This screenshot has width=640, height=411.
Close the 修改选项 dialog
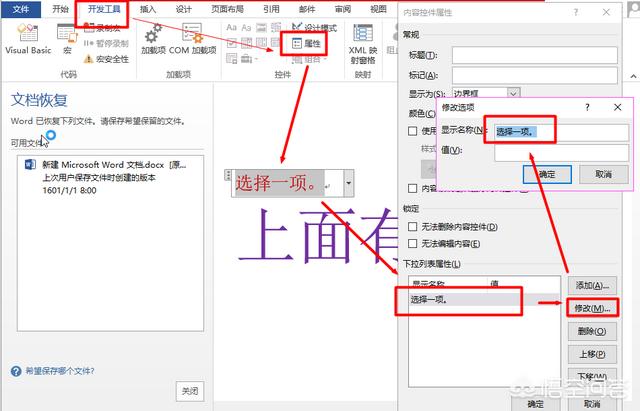tap(618, 107)
